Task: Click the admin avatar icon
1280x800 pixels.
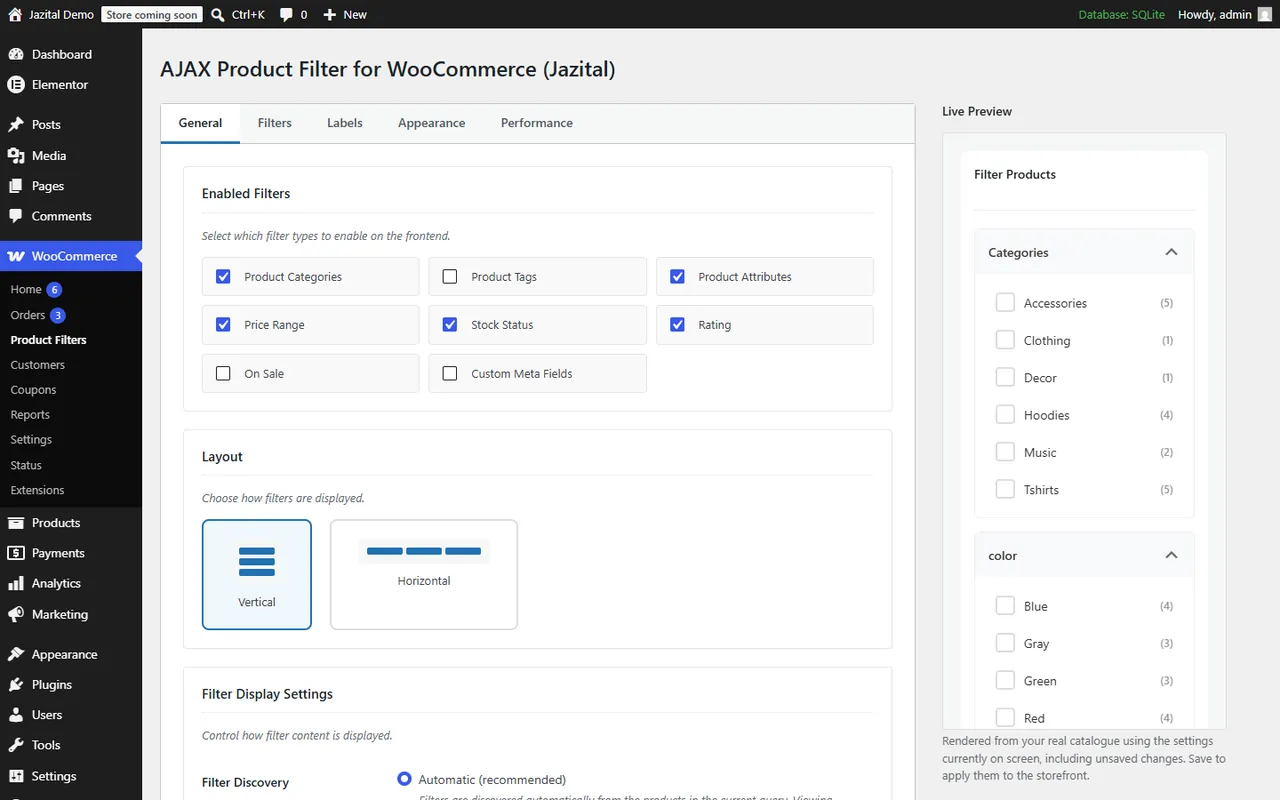Action: 1265,15
